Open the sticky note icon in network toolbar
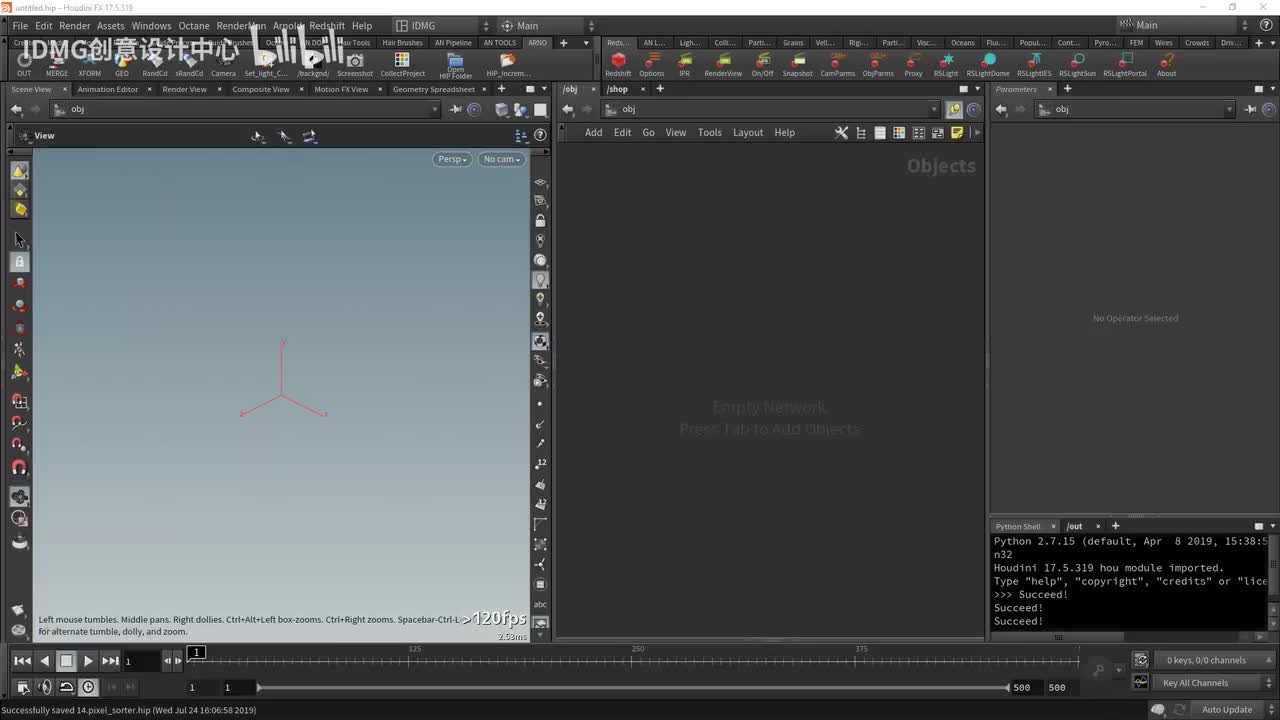This screenshot has width=1280, height=720. tap(957, 133)
